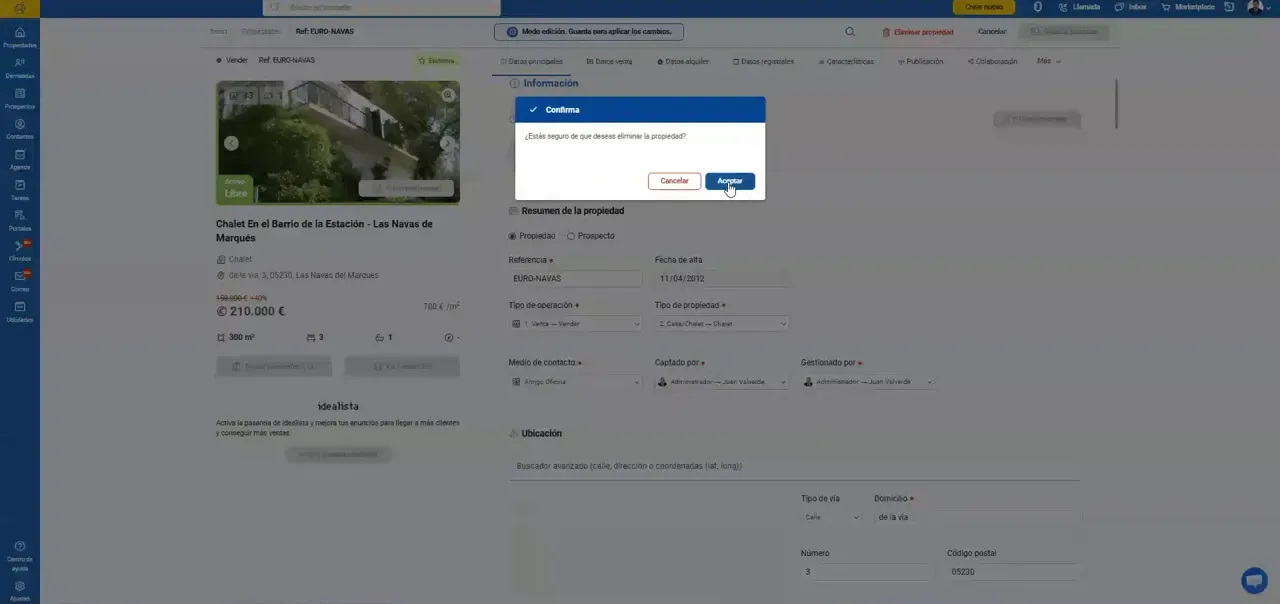Open Marketplace cart icon
Image resolution: width=1280 pixels, height=604 pixels.
[x=1166, y=7]
